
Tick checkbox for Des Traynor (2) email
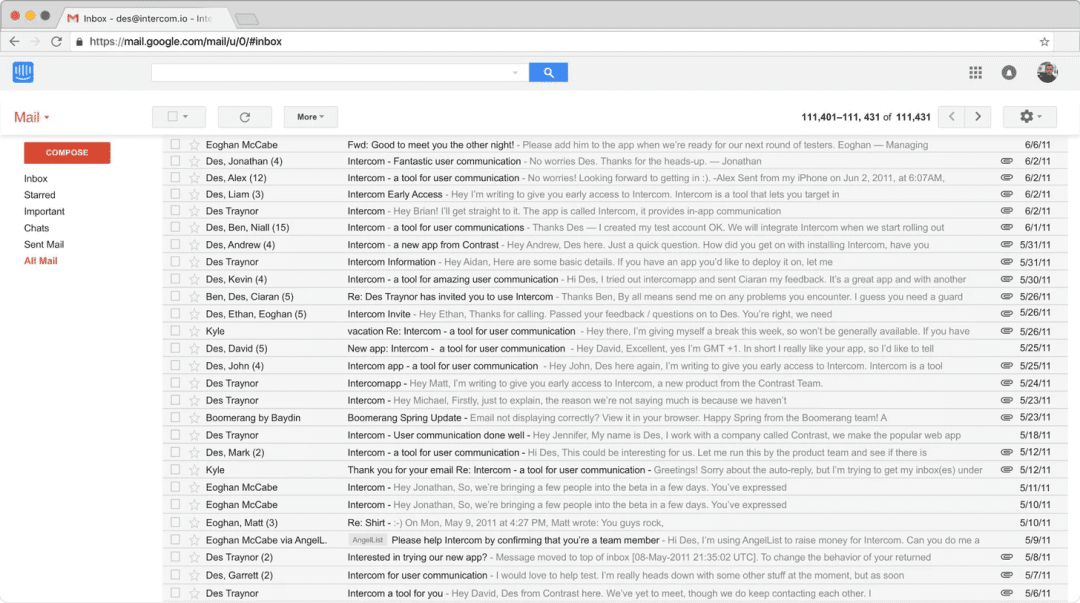pos(175,557)
